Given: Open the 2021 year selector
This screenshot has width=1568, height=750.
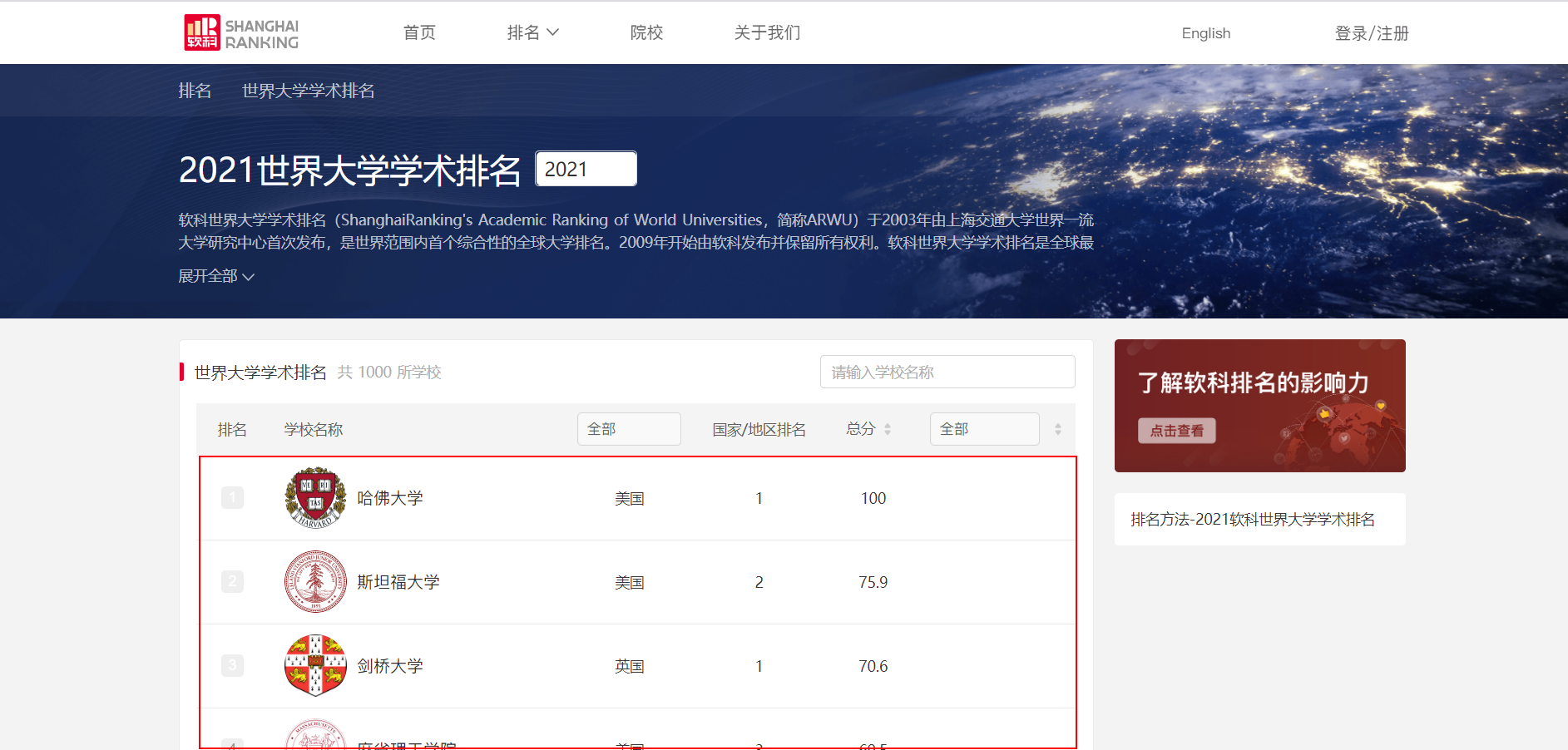Looking at the screenshot, I should click(586, 169).
